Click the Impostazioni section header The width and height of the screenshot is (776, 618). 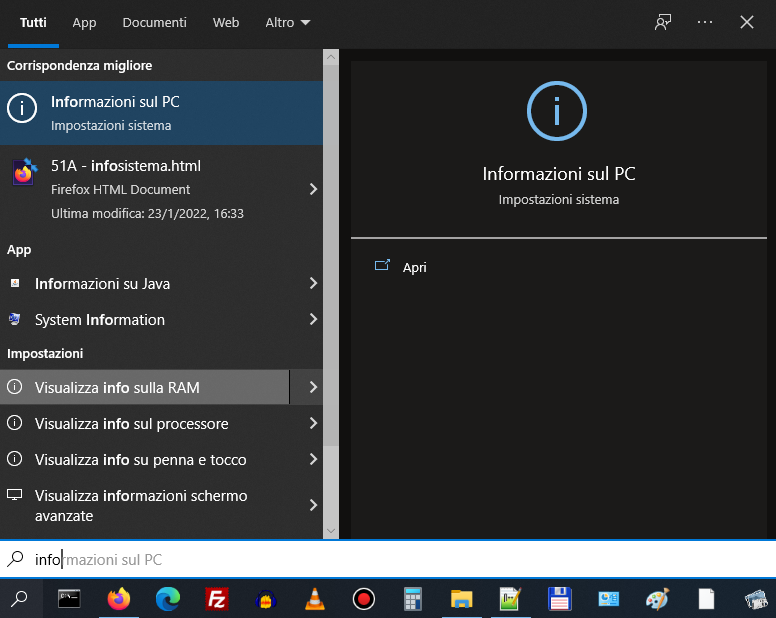[45, 353]
